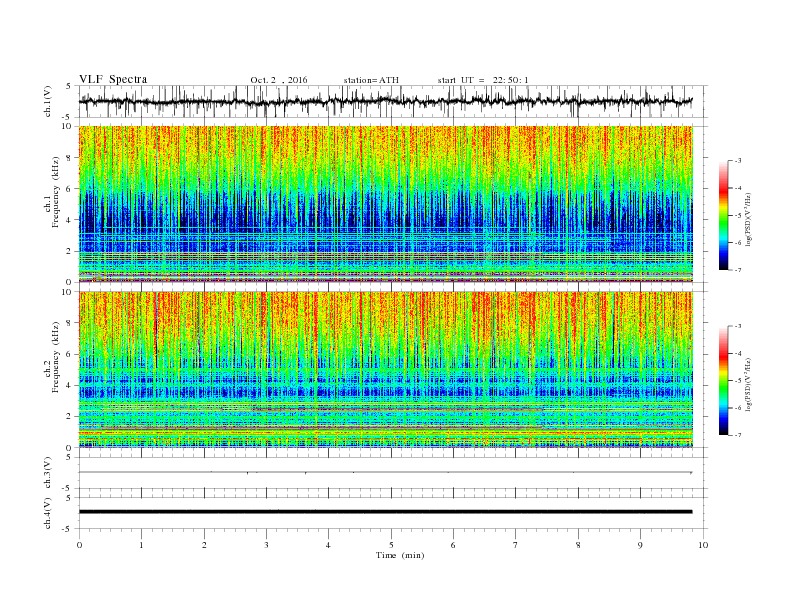This screenshot has width=792, height=612.
Task: Click time axis tick label "0" at bottom
Action: 79,545
